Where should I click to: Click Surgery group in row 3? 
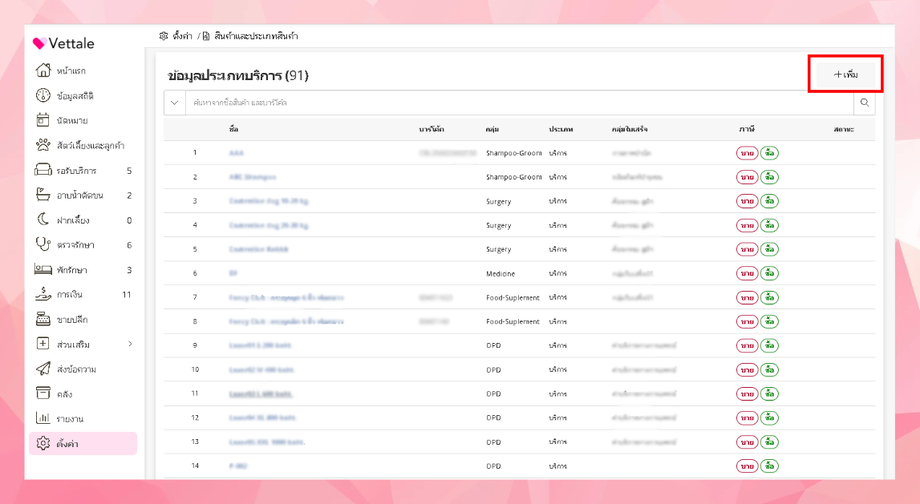tap(499, 201)
